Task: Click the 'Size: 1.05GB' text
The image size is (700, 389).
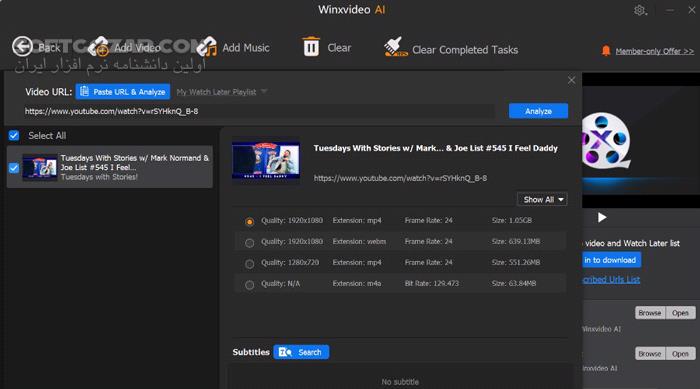Action: click(512, 221)
